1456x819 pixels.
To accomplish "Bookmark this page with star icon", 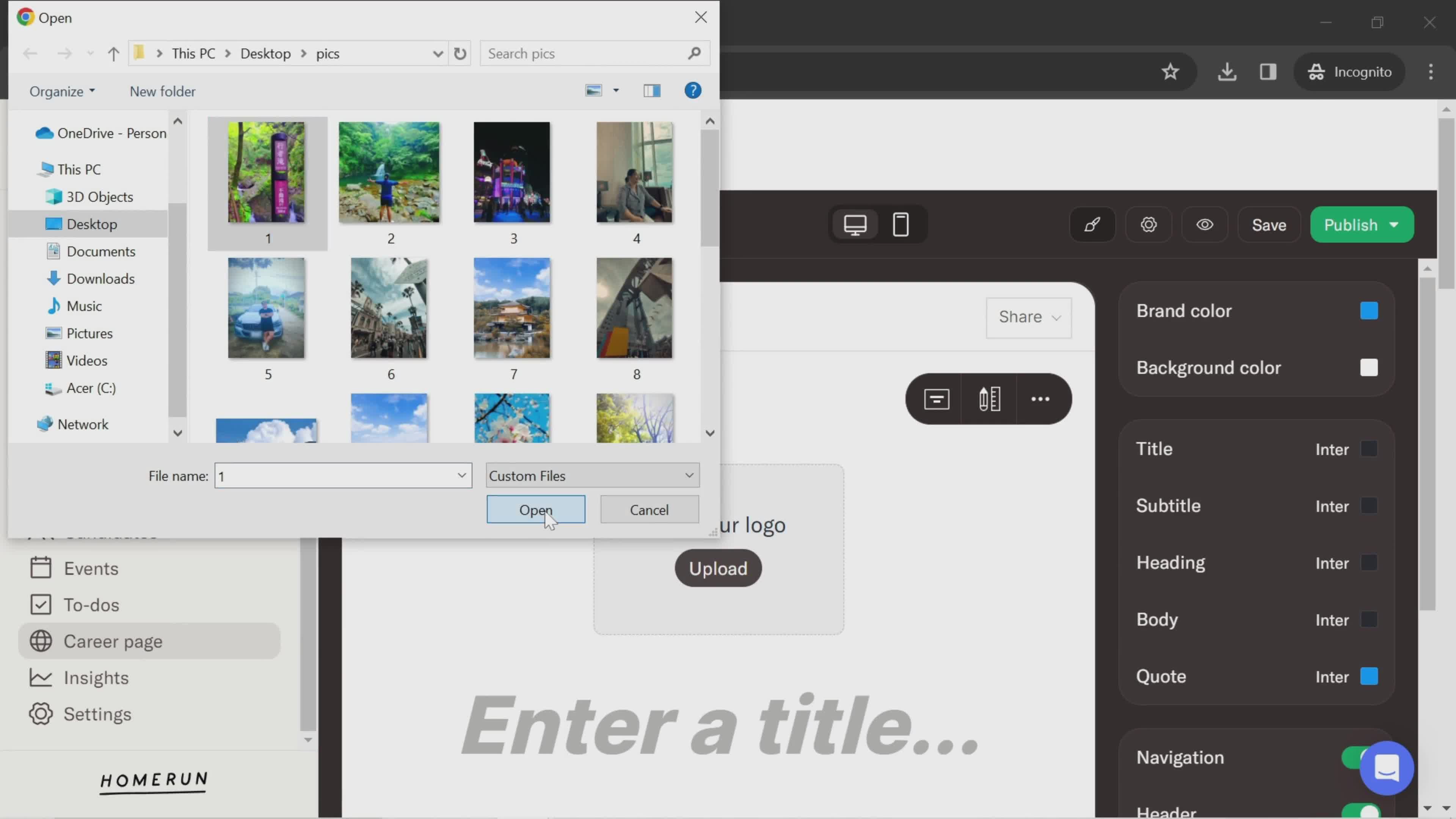I will [x=1170, y=72].
